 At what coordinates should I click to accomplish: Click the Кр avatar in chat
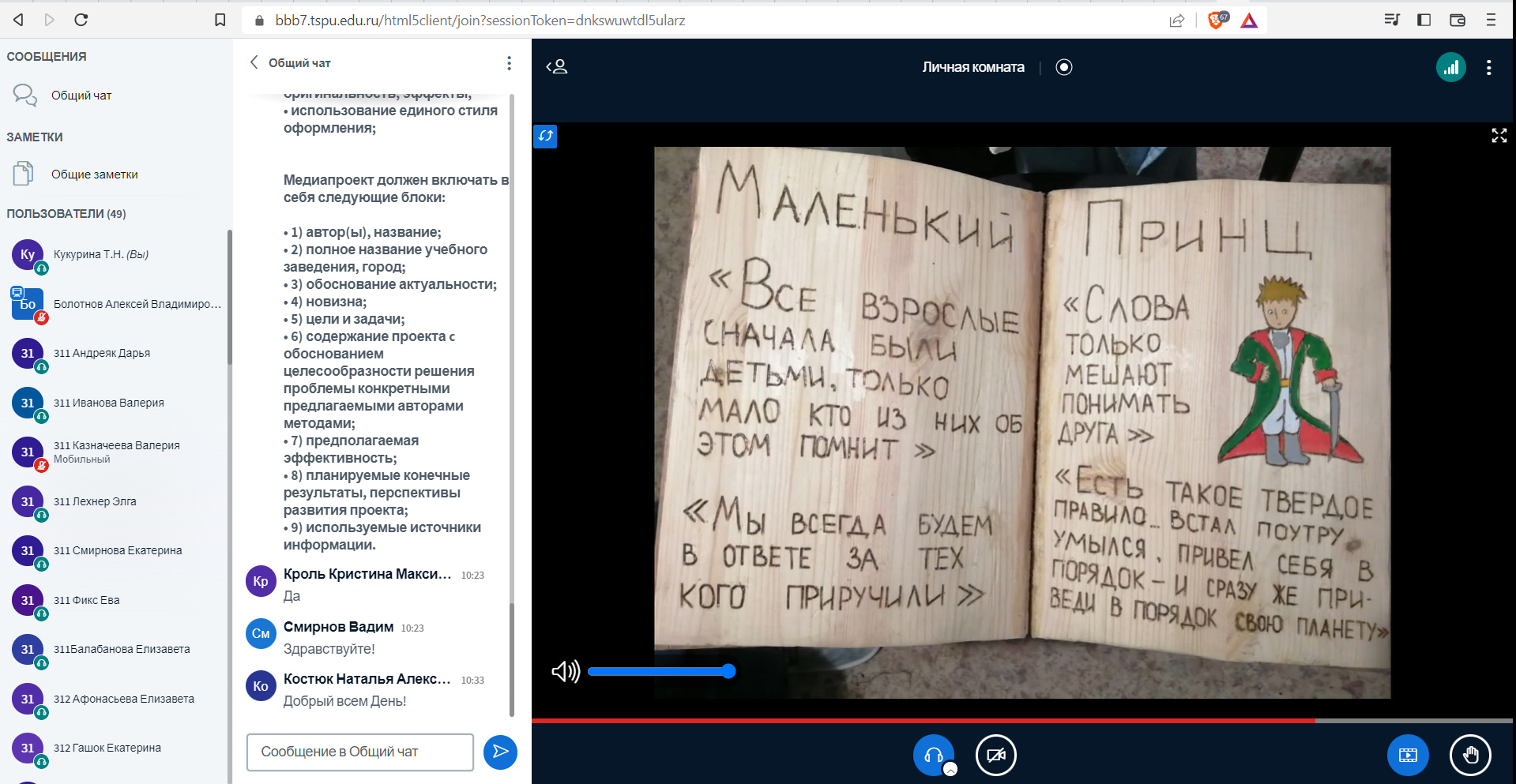tap(261, 581)
